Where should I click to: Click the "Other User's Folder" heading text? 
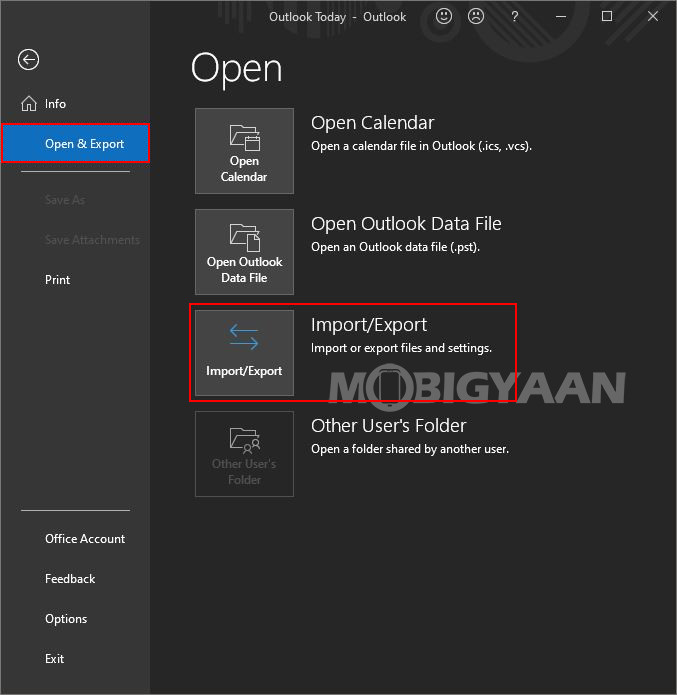[388, 426]
